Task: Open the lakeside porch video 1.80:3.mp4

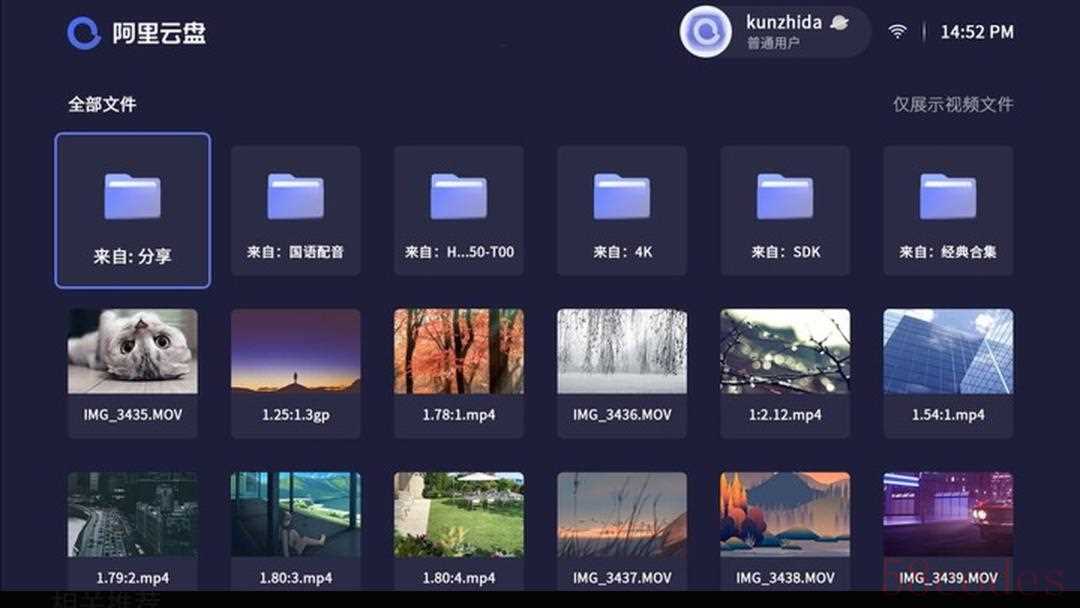Action: pyautogui.click(x=295, y=514)
